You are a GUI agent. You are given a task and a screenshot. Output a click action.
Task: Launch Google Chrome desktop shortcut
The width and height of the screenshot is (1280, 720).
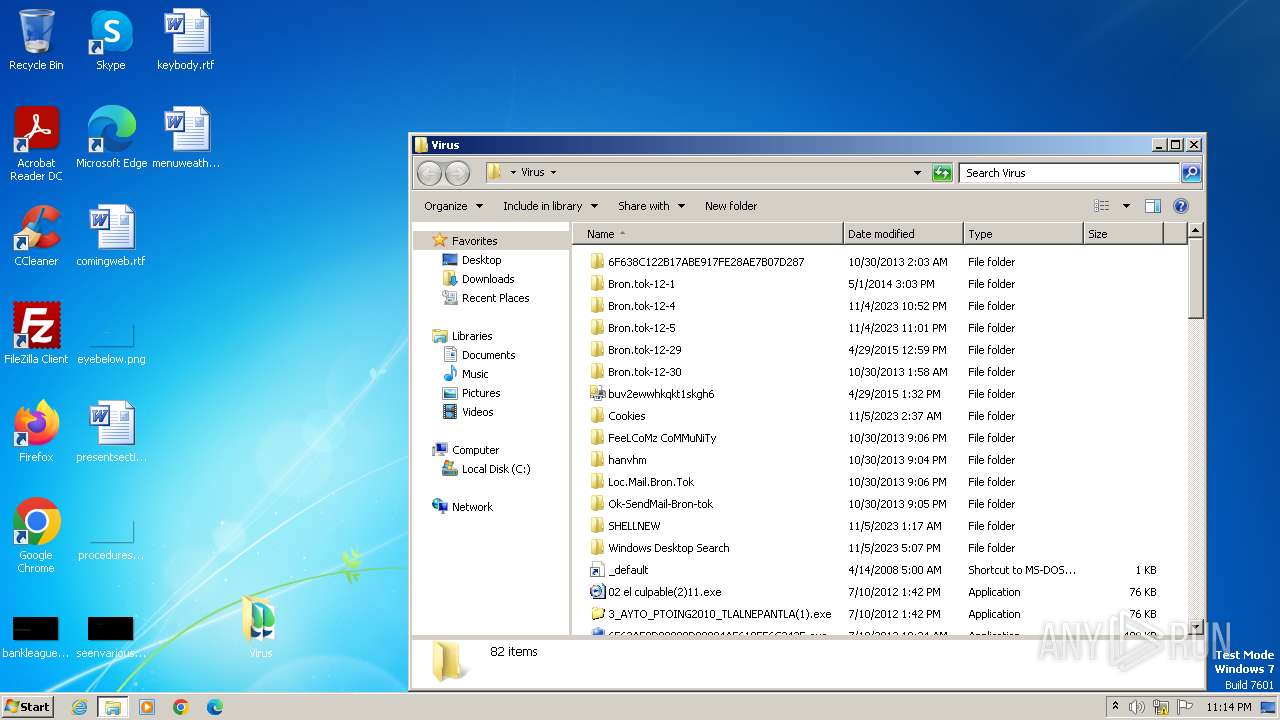coord(36,535)
